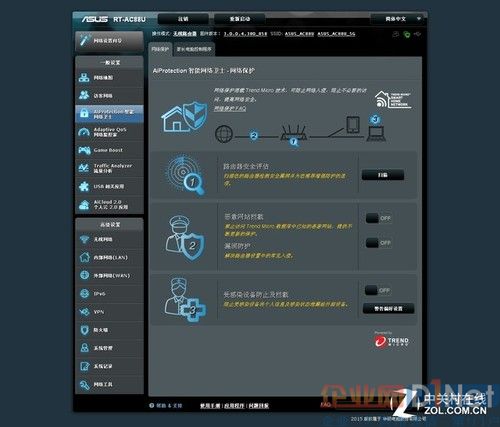500x427 pixels.
Task: Toggle infected device prevention and blocking switch
Action: click(378, 290)
